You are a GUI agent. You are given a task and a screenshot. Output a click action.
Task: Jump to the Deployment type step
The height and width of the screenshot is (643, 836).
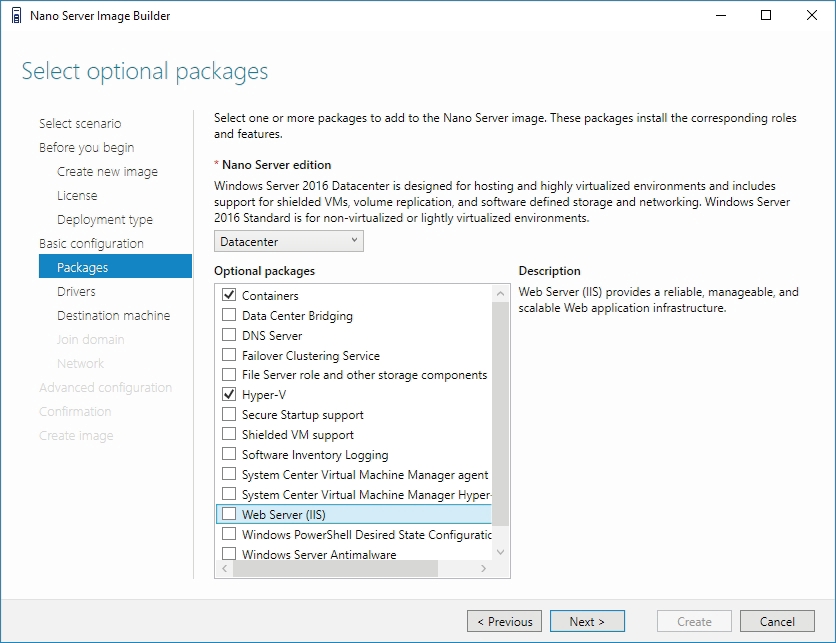tap(105, 219)
